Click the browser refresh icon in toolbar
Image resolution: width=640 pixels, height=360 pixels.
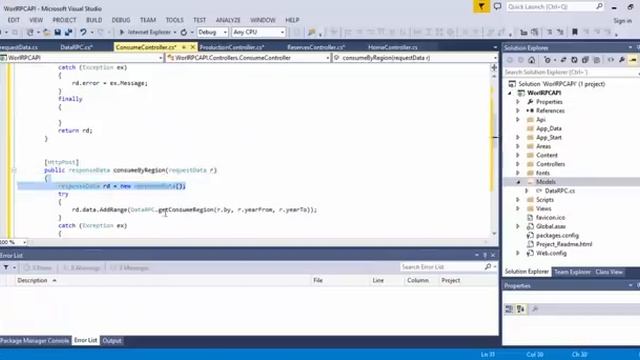point(184,32)
